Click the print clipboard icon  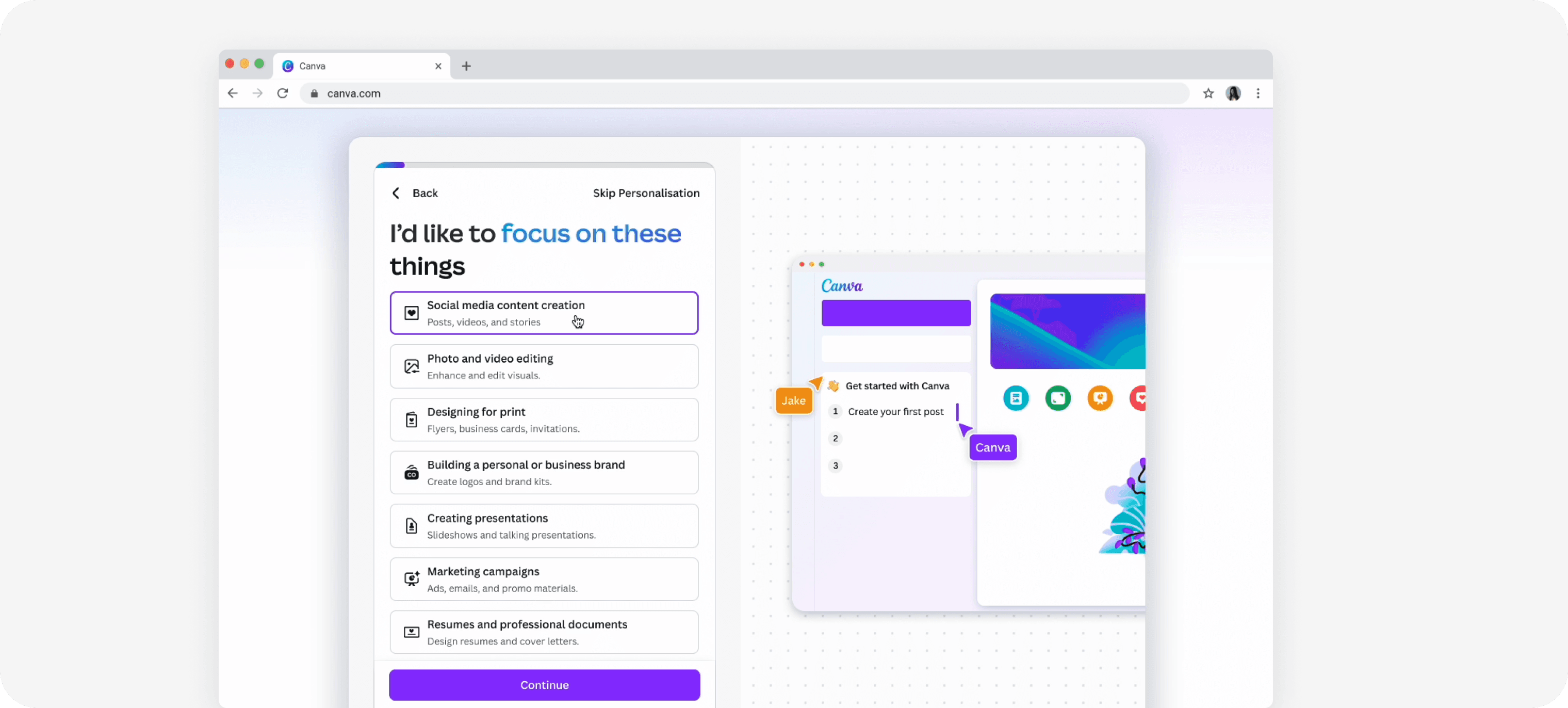(x=412, y=420)
